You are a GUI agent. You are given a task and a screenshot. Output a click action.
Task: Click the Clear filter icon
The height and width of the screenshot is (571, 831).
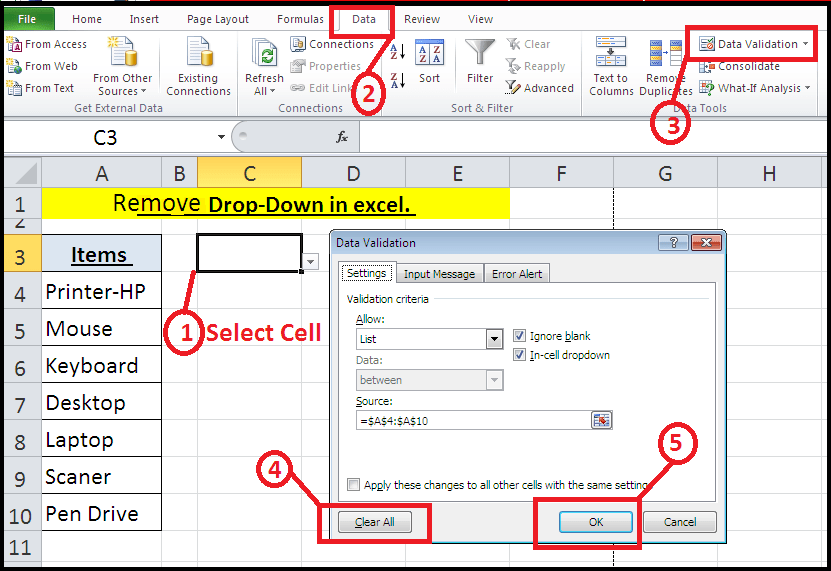click(513, 44)
